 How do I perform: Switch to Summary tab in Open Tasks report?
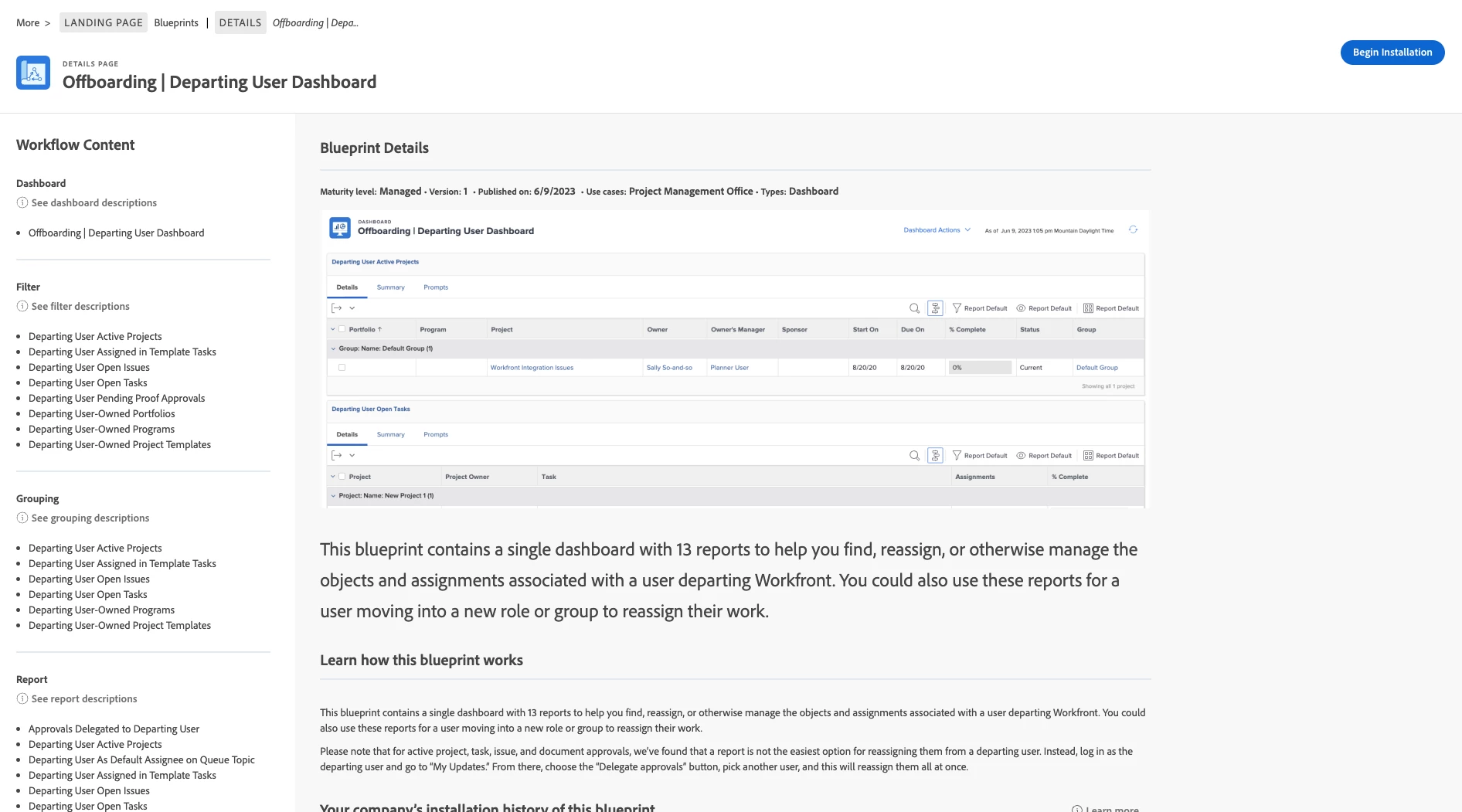390,435
